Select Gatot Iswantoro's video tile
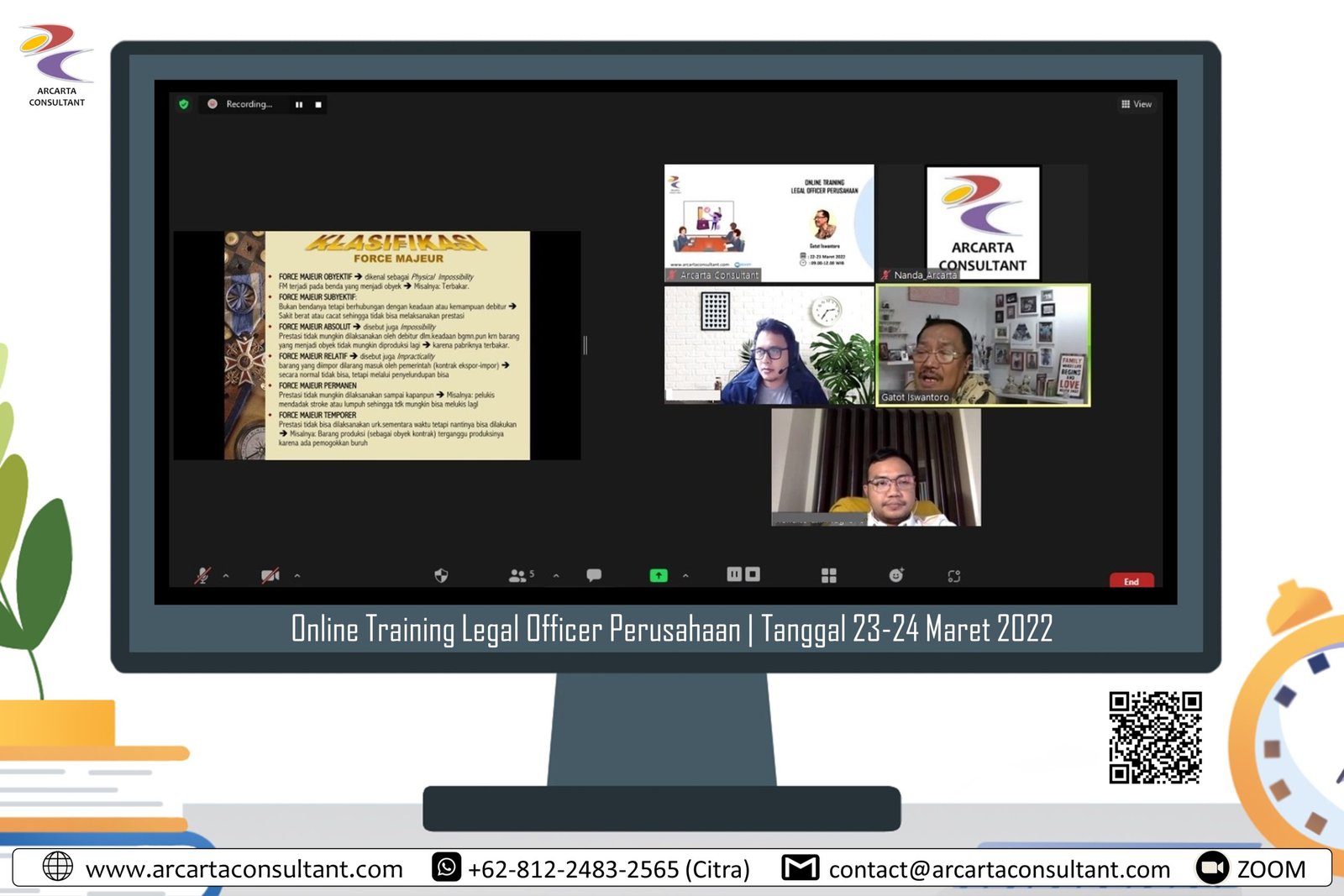Image resolution: width=1344 pixels, height=896 pixels. (x=983, y=345)
